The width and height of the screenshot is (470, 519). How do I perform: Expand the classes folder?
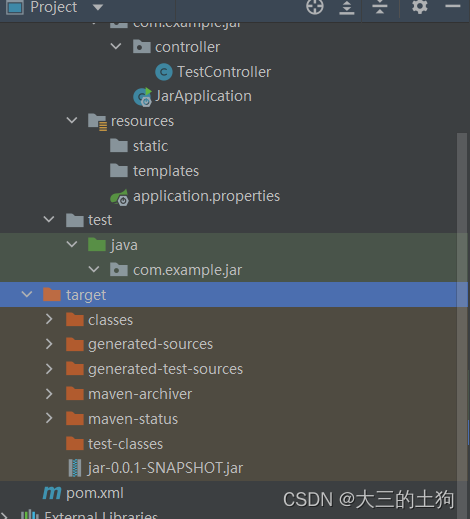point(49,319)
